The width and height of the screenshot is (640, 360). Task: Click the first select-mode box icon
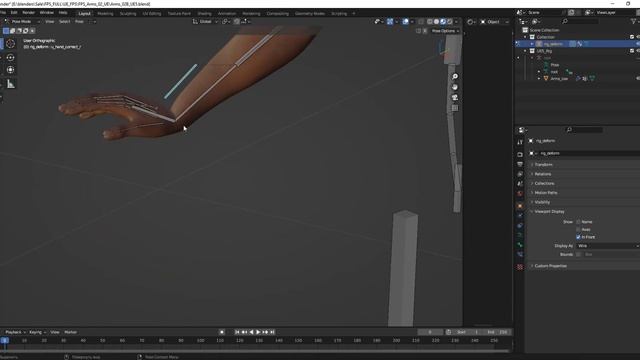pos(6,31)
